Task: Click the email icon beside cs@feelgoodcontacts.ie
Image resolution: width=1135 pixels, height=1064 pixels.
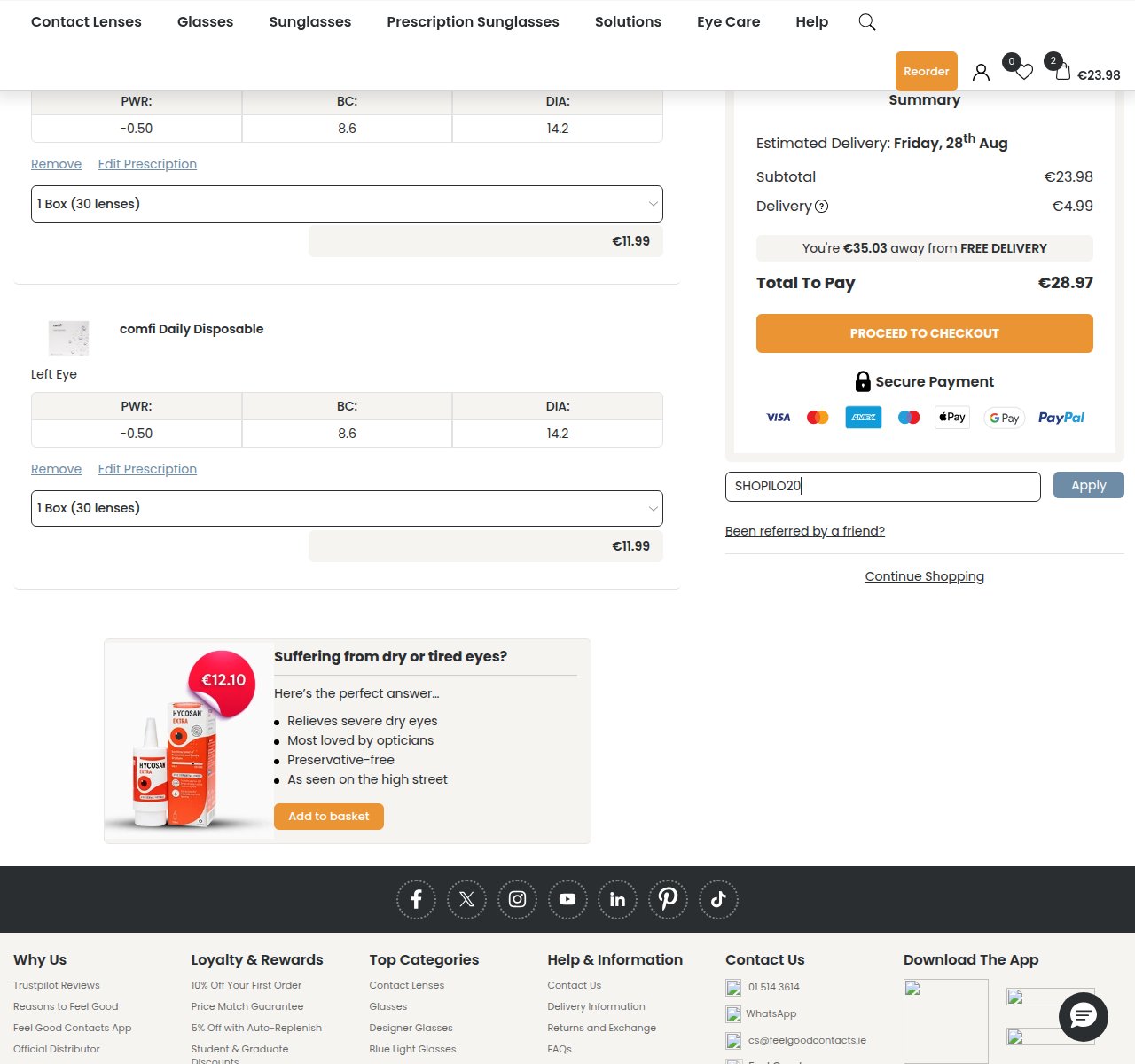Action: point(733,1041)
